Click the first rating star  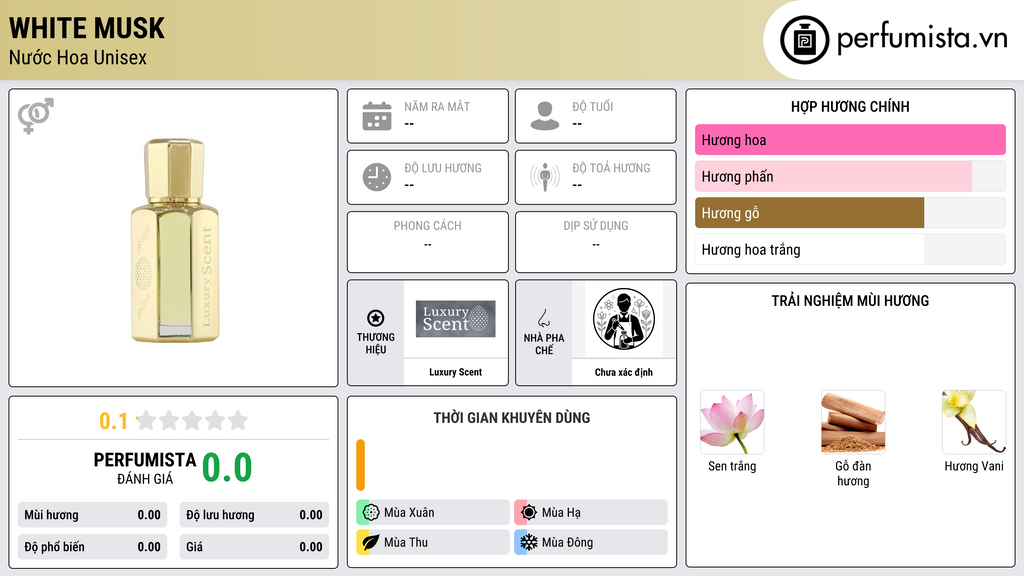[147, 420]
